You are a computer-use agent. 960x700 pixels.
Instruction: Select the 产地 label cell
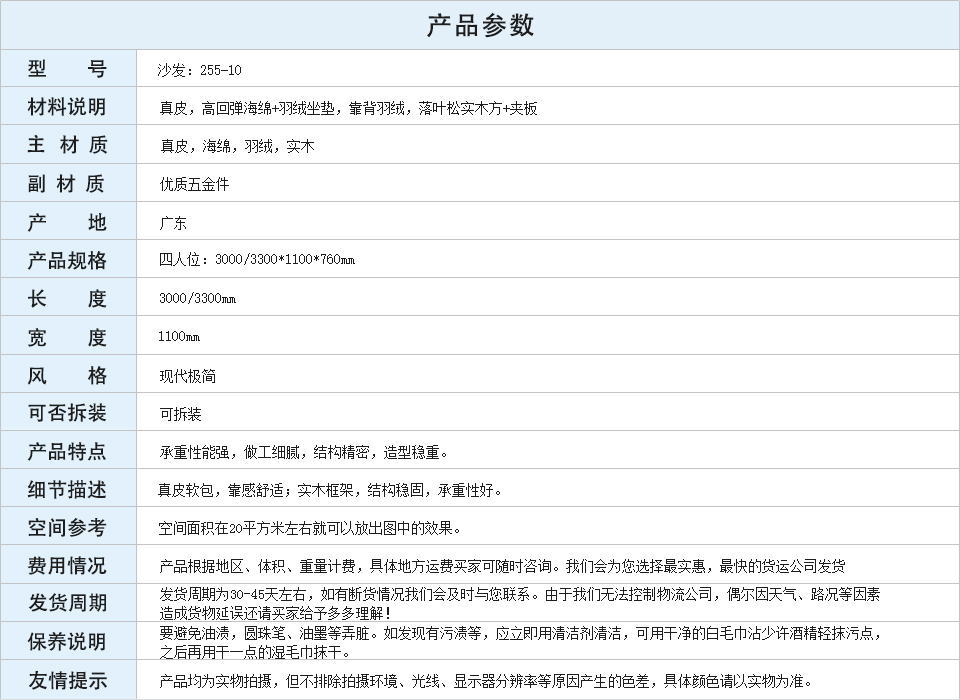[68, 220]
